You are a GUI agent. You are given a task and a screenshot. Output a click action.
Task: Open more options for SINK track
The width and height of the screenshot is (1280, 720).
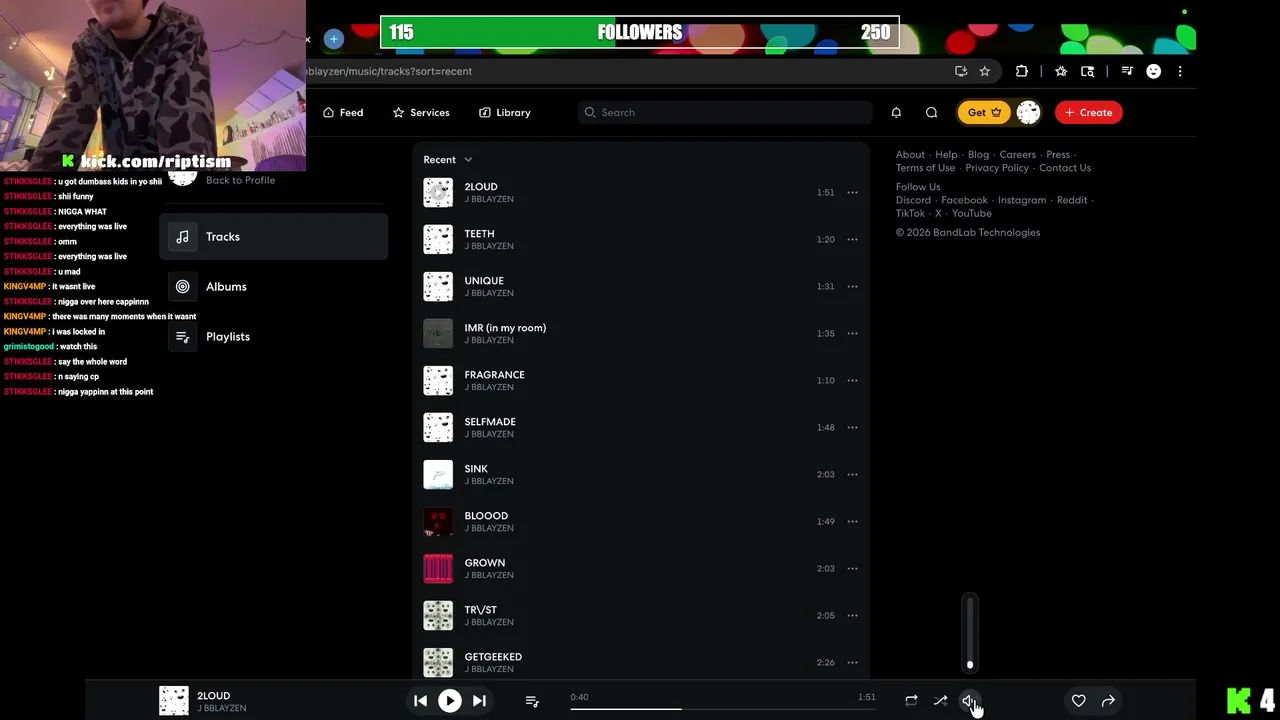852,474
